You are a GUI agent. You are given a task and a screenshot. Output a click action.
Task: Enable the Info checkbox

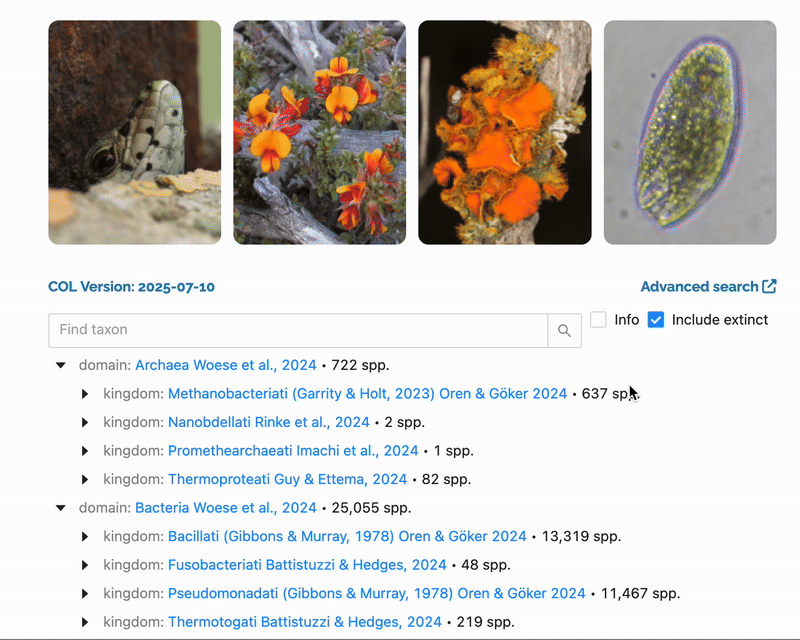(x=599, y=320)
